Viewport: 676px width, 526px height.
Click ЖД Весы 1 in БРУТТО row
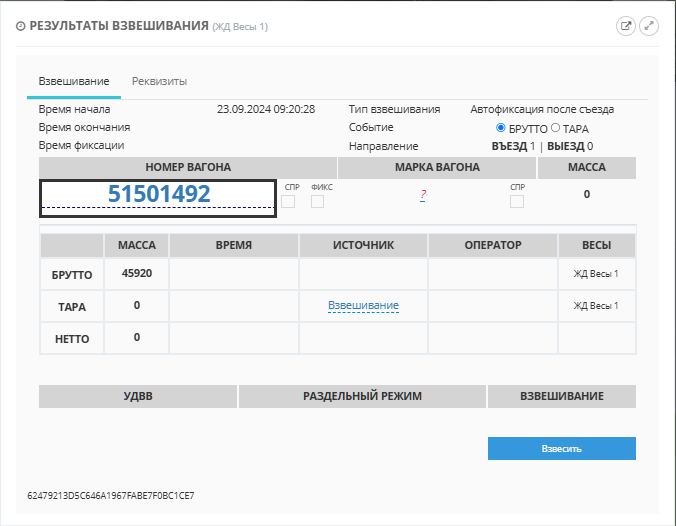click(x=596, y=273)
